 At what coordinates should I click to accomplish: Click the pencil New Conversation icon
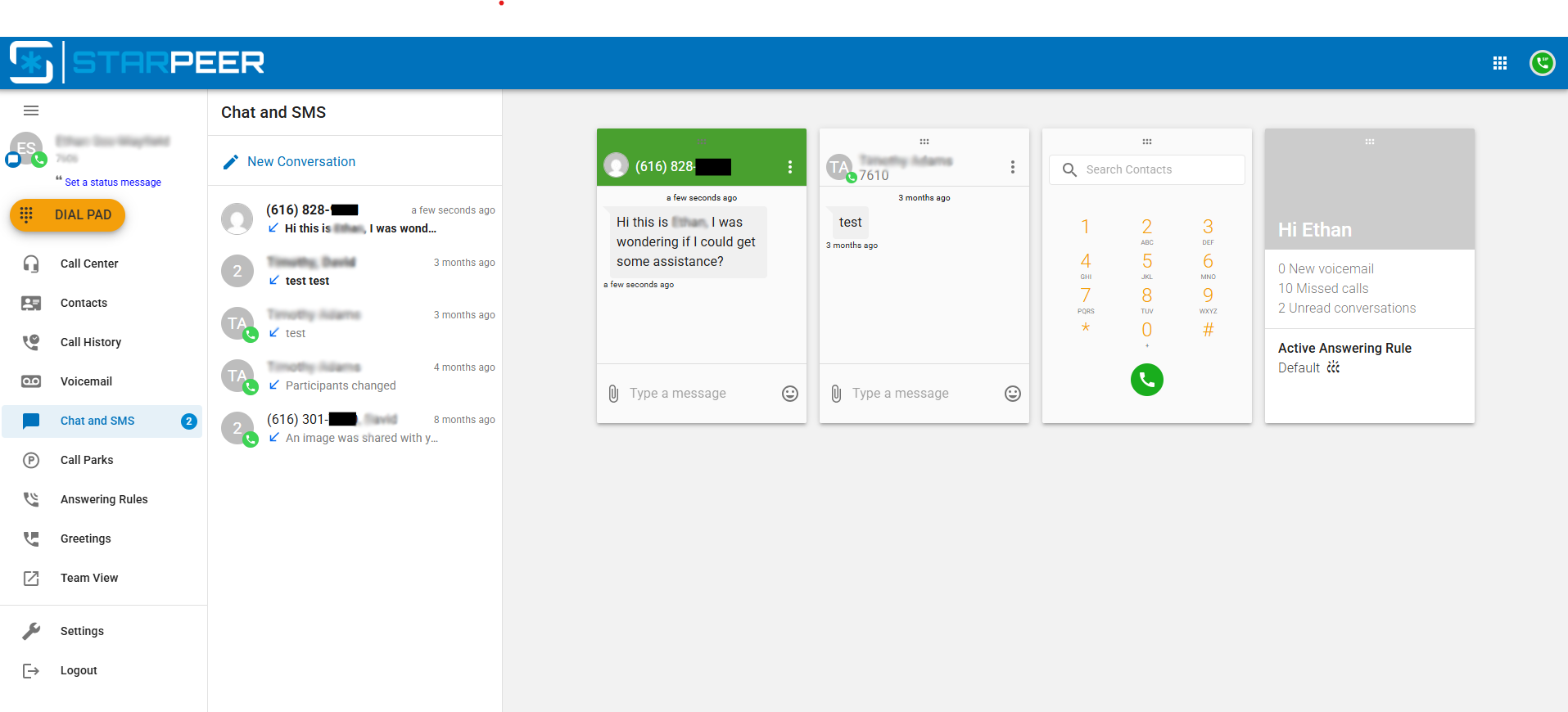click(x=231, y=162)
